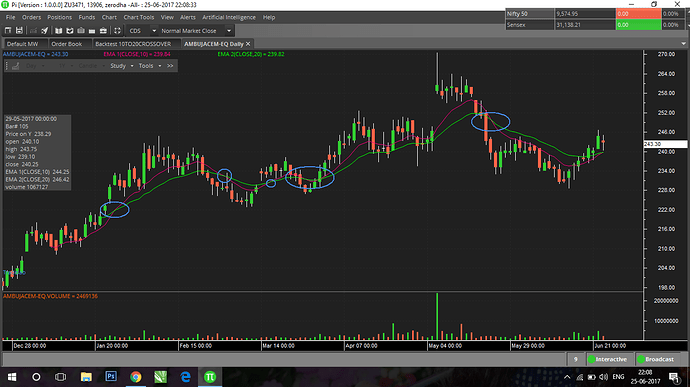Close the AMBUJACEM-EQ Daily chart tab
Screen dimensions: 690x387
click(x=248, y=44)
